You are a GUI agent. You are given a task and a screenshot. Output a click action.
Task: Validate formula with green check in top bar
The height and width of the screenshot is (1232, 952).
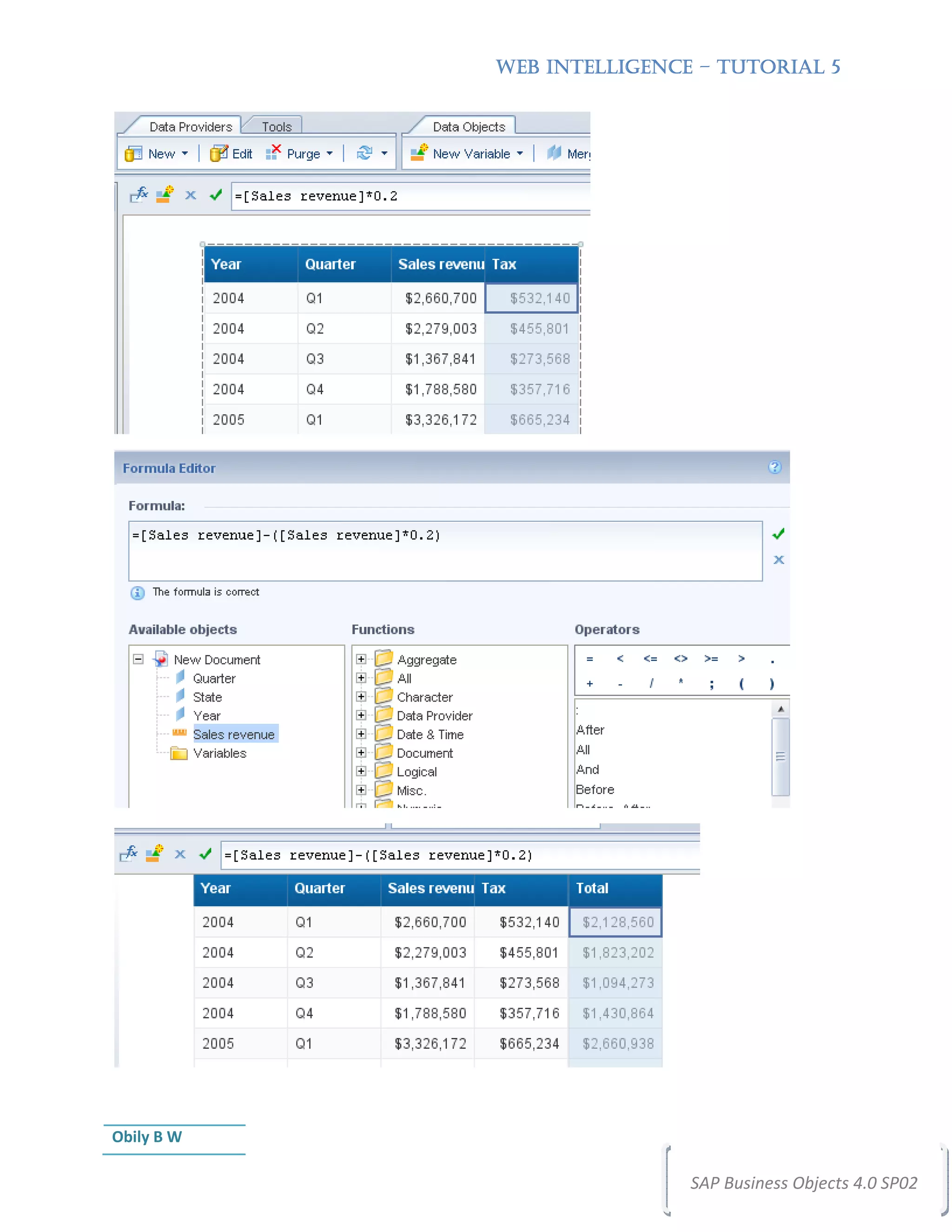[215, 195]
